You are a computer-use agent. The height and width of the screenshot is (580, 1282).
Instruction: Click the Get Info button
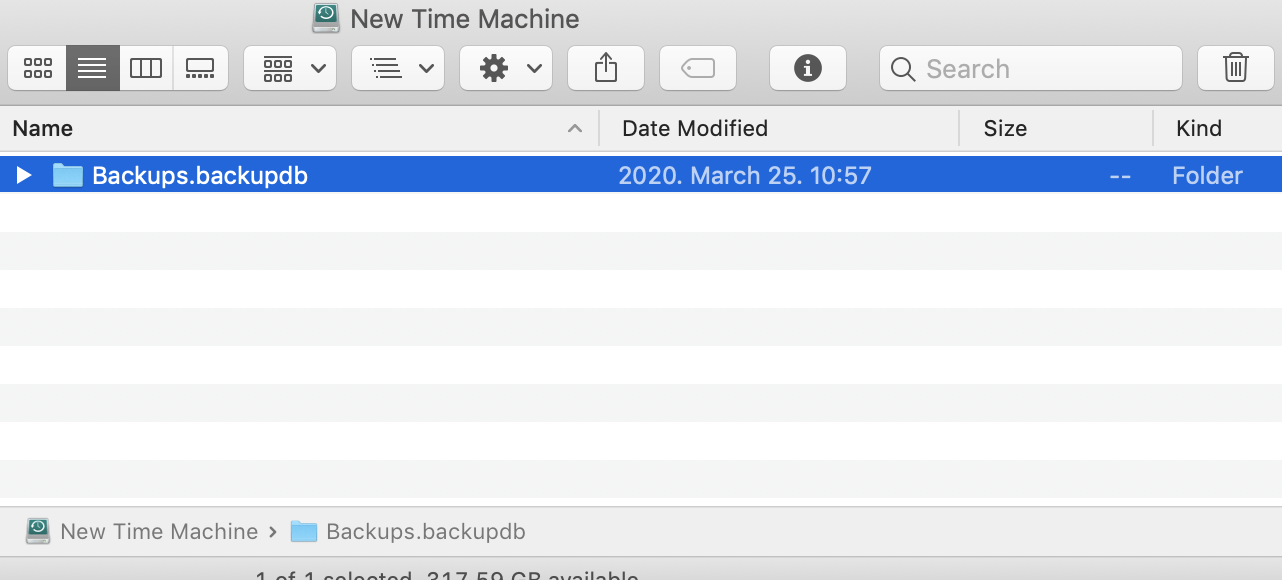pyautogui.click(x=808, y=68)
